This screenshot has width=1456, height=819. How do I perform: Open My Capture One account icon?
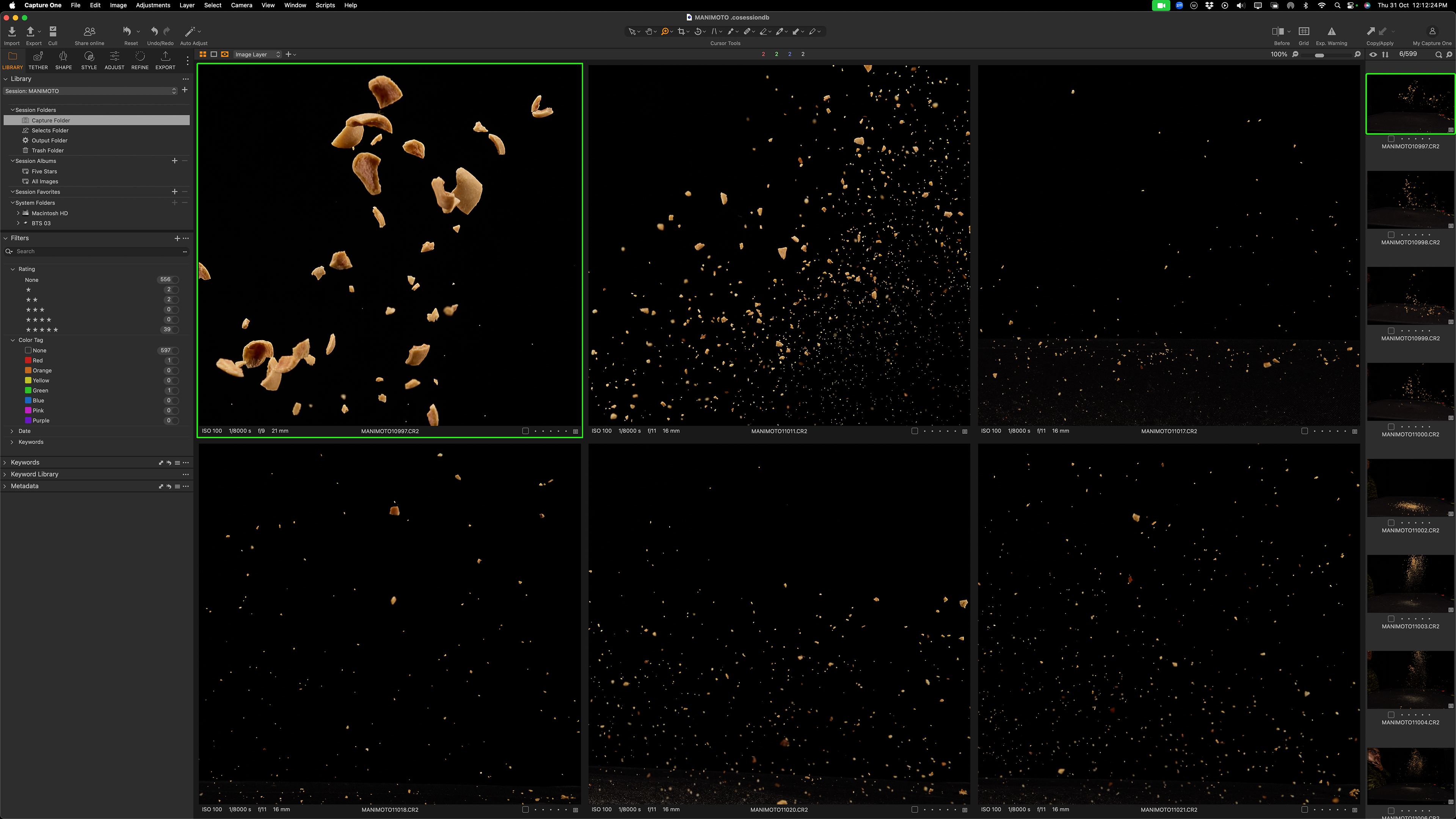[x=1432, y=31]
